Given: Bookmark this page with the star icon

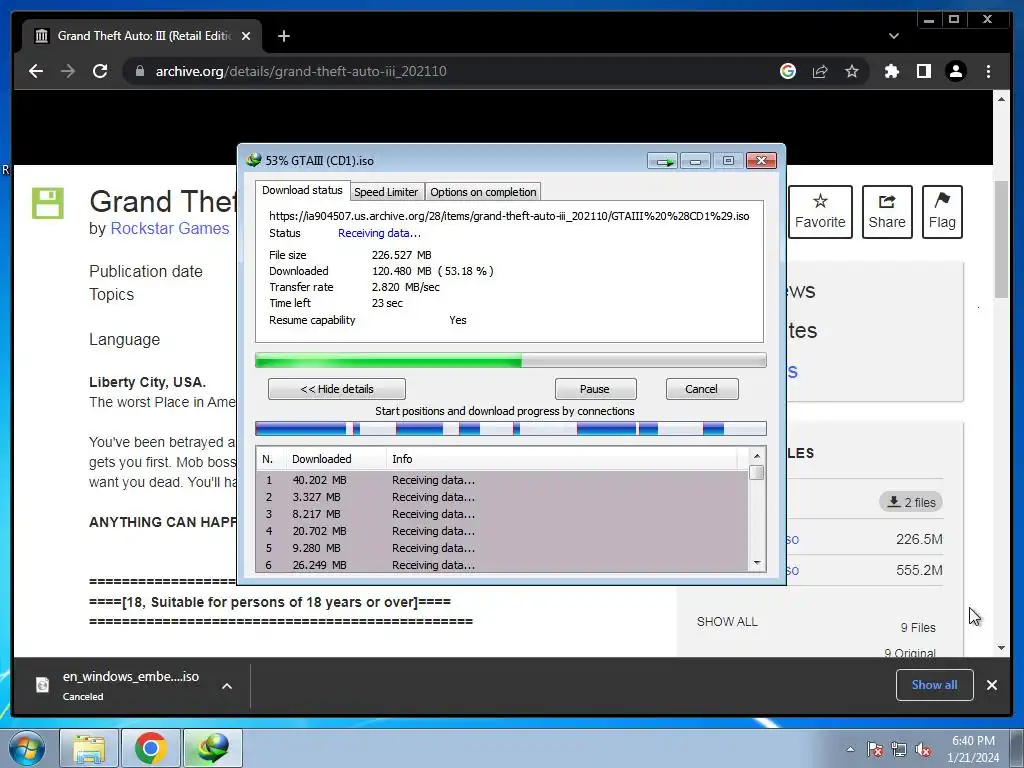Looking at the screenshot, I should (x=852, y=71).
